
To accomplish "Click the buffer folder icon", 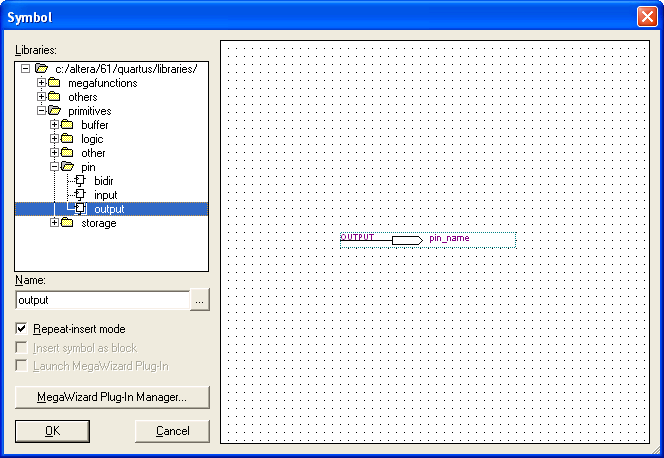I will coord(68,125).
